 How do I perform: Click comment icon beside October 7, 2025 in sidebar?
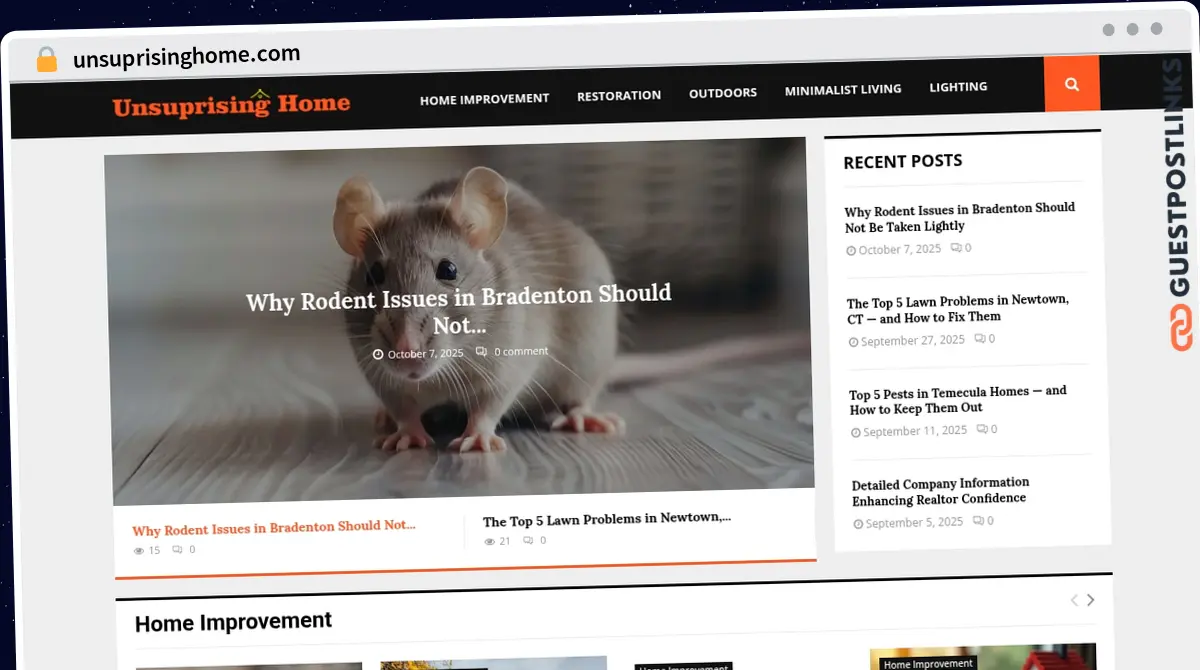tap(955, 248)
